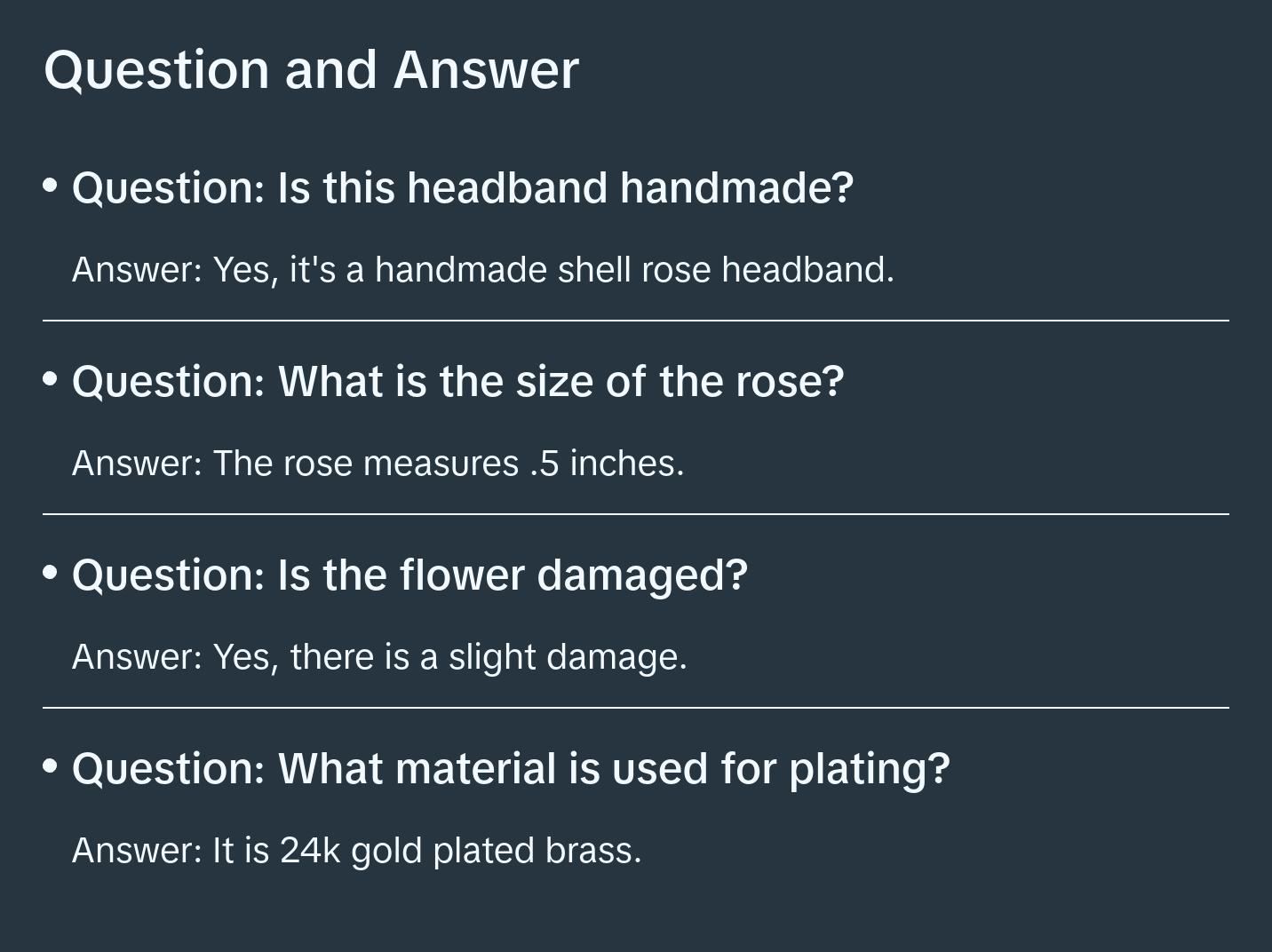Click the divider line below the slight damage answer
Screen dimensions: 1272x952
(x=636, y=708)
